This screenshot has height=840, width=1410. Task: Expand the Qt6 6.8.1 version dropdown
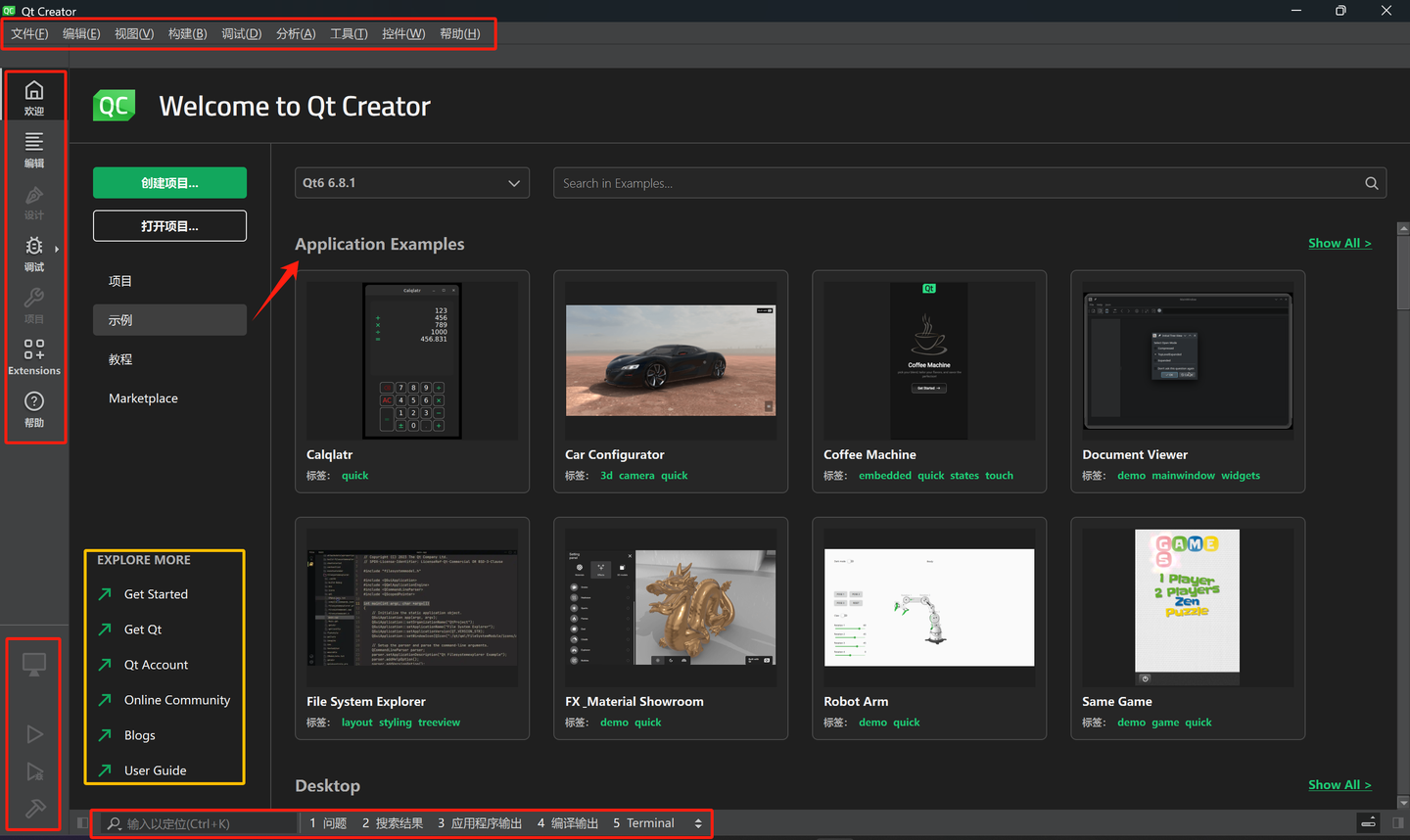pyautogui.click(x=411, y=183)
